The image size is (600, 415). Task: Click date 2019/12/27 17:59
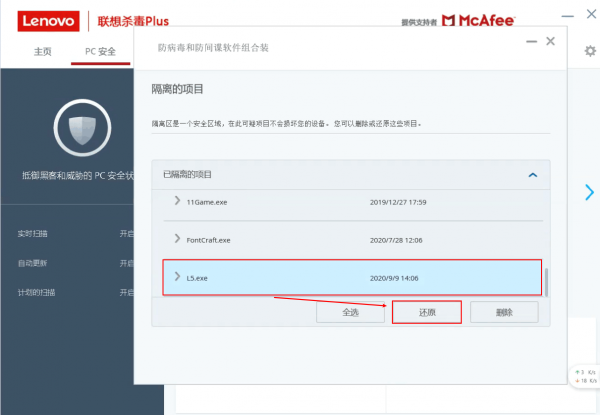(398, 202)
